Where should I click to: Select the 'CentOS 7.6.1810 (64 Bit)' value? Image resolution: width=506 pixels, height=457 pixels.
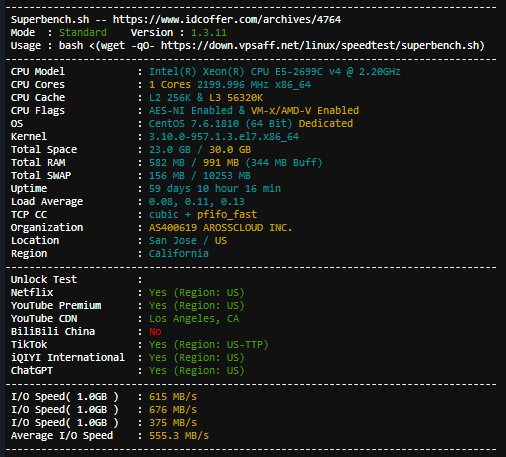(220, 124)
